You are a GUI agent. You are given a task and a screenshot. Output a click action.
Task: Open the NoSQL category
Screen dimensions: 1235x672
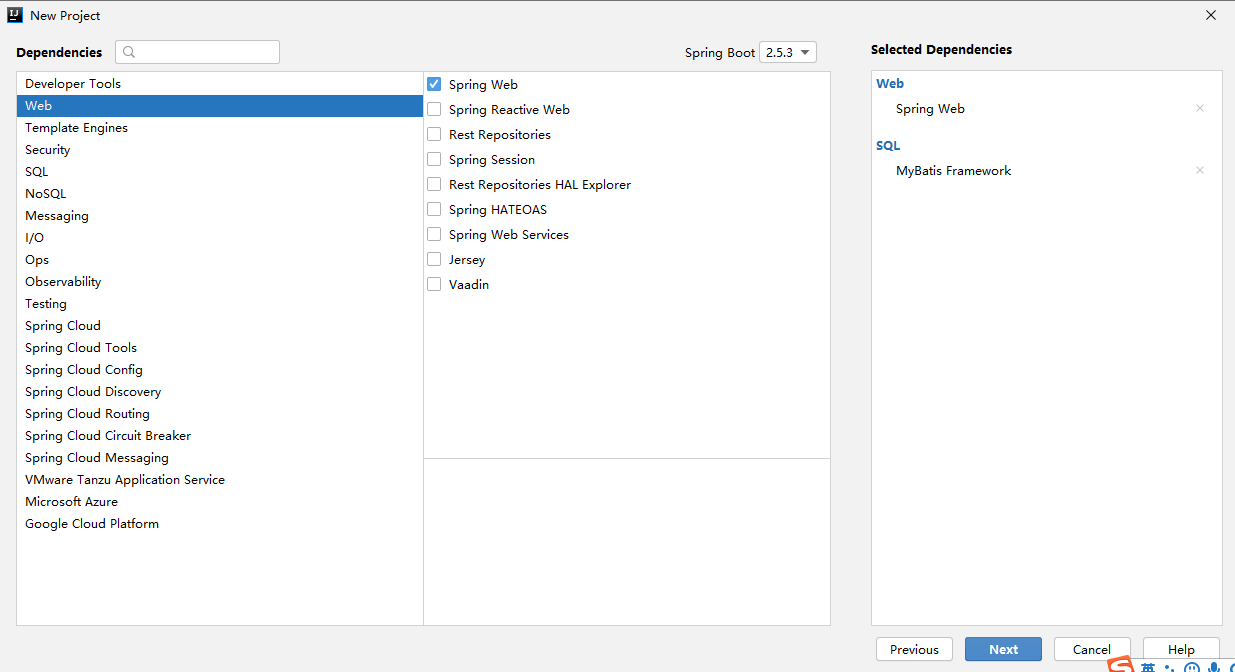[x=220, y=193]
